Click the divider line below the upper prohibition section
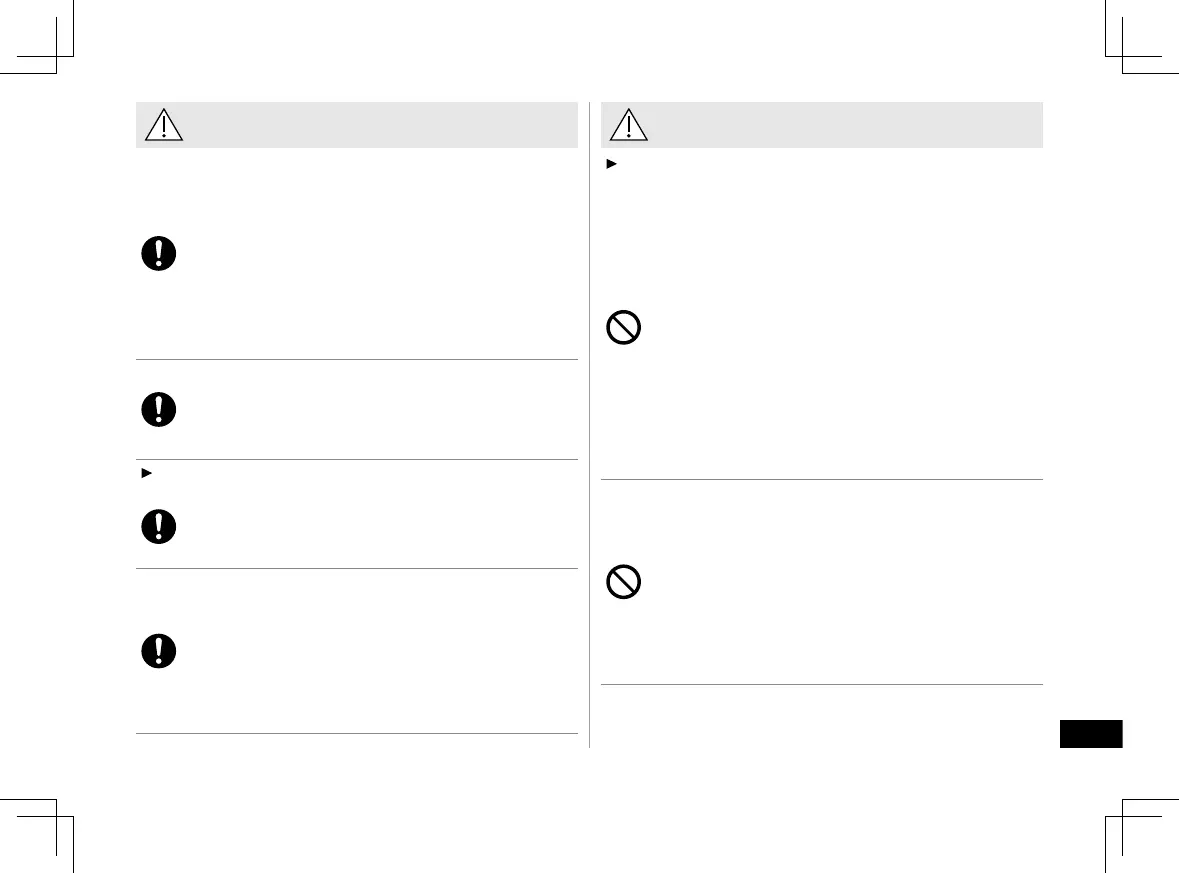 822,479
